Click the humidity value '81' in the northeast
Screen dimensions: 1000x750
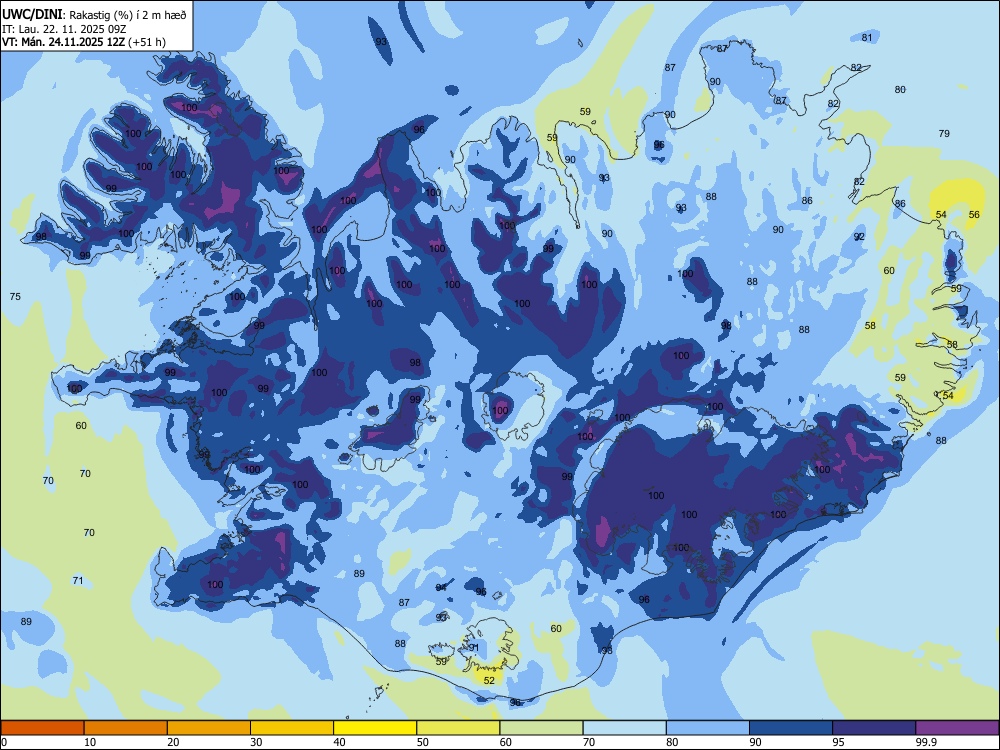click(x=867, y=37)
